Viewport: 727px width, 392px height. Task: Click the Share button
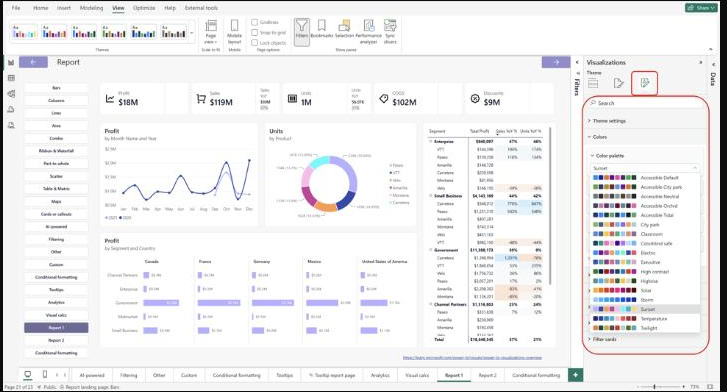[x=701, y=7]
